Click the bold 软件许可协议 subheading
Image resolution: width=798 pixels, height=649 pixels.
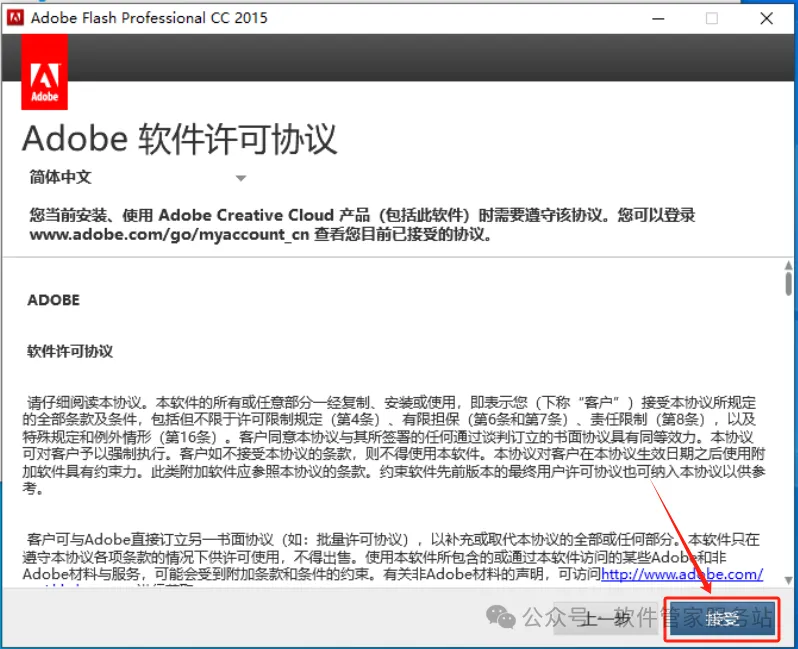coord(70,351)
